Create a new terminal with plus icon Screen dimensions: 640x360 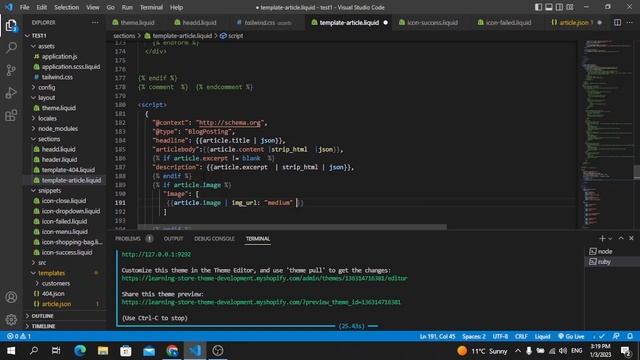pyautogui.click(x=602, y=238)
